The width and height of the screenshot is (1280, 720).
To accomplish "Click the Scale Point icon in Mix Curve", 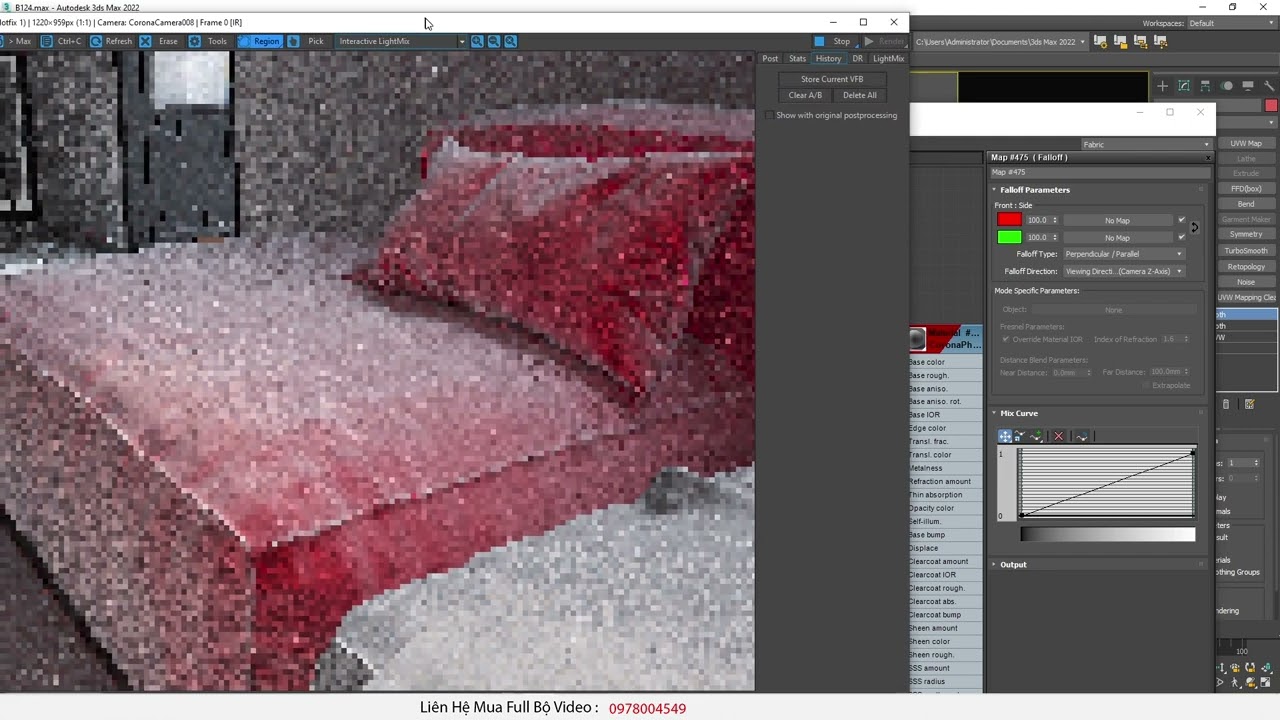I will pos(1019,436).
